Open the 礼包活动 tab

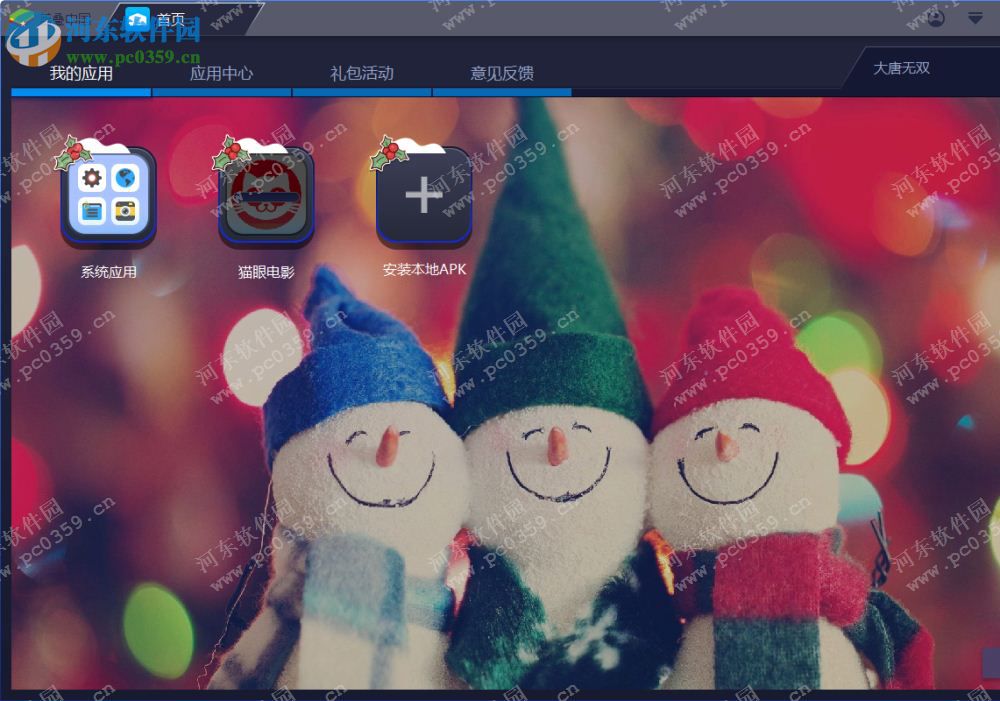(362, 74)
